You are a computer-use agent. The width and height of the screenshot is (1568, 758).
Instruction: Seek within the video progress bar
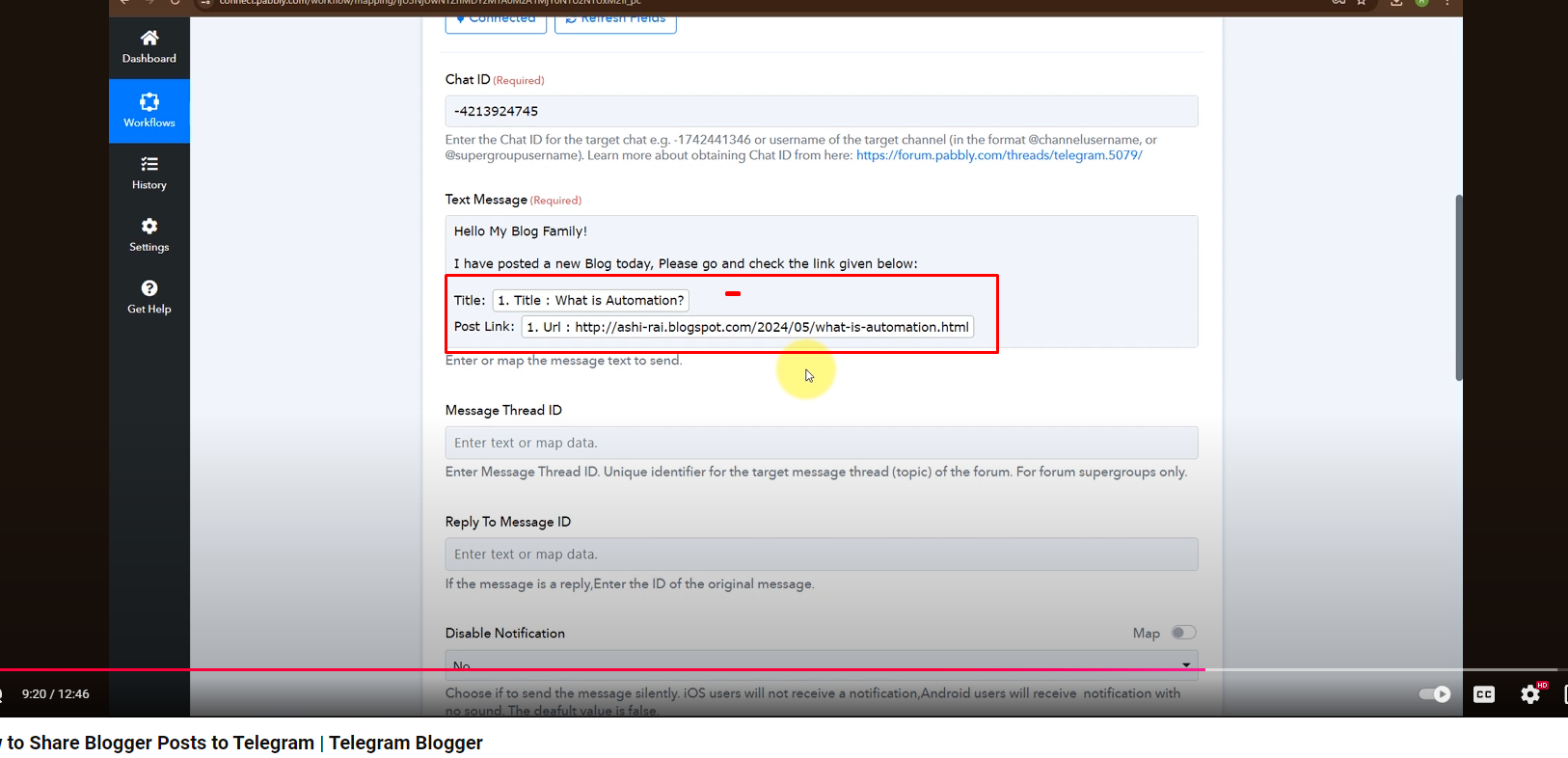coord(784,669)
